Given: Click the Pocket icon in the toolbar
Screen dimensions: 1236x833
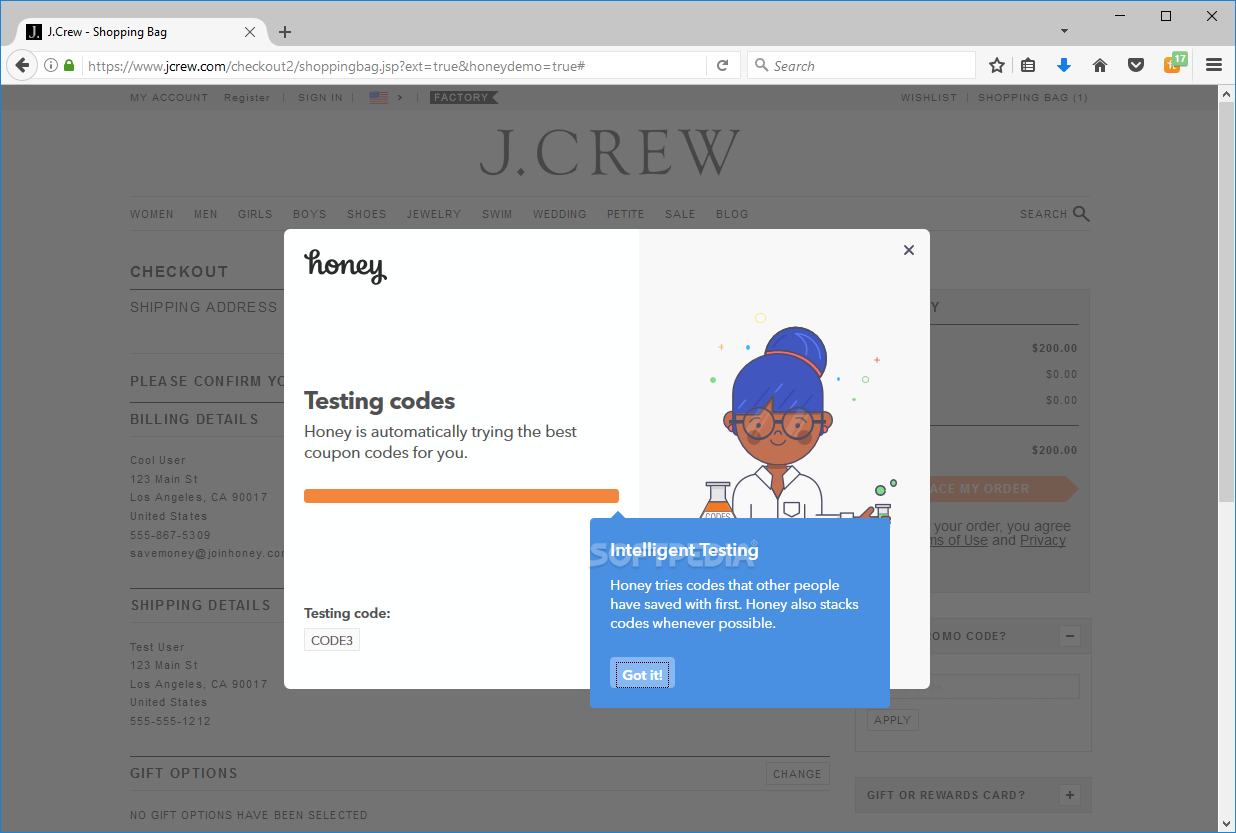Looking at the screenshot, I should (1136, 65).
